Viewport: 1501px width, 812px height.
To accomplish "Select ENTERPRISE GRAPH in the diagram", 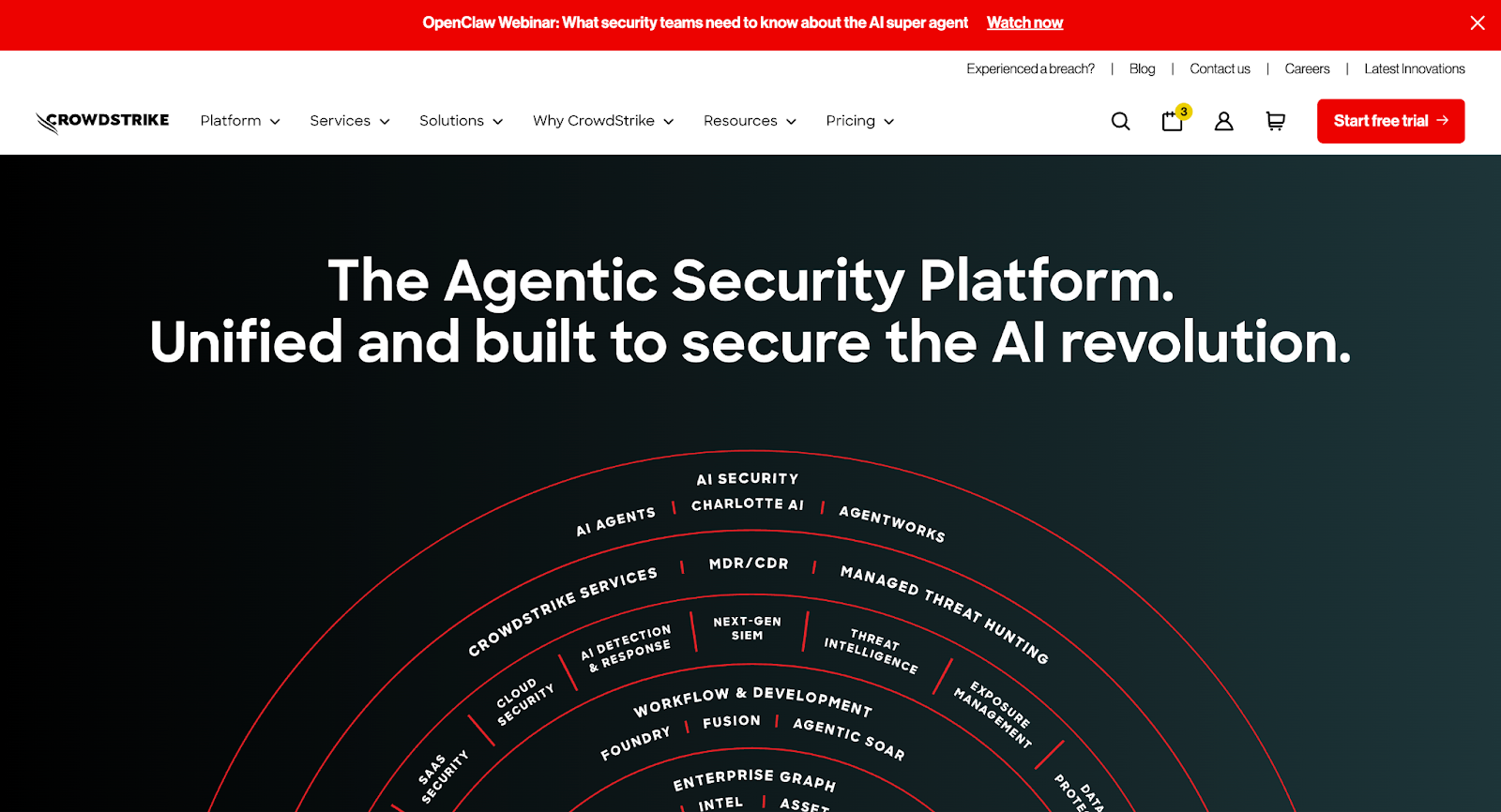I will click(754, 778).
